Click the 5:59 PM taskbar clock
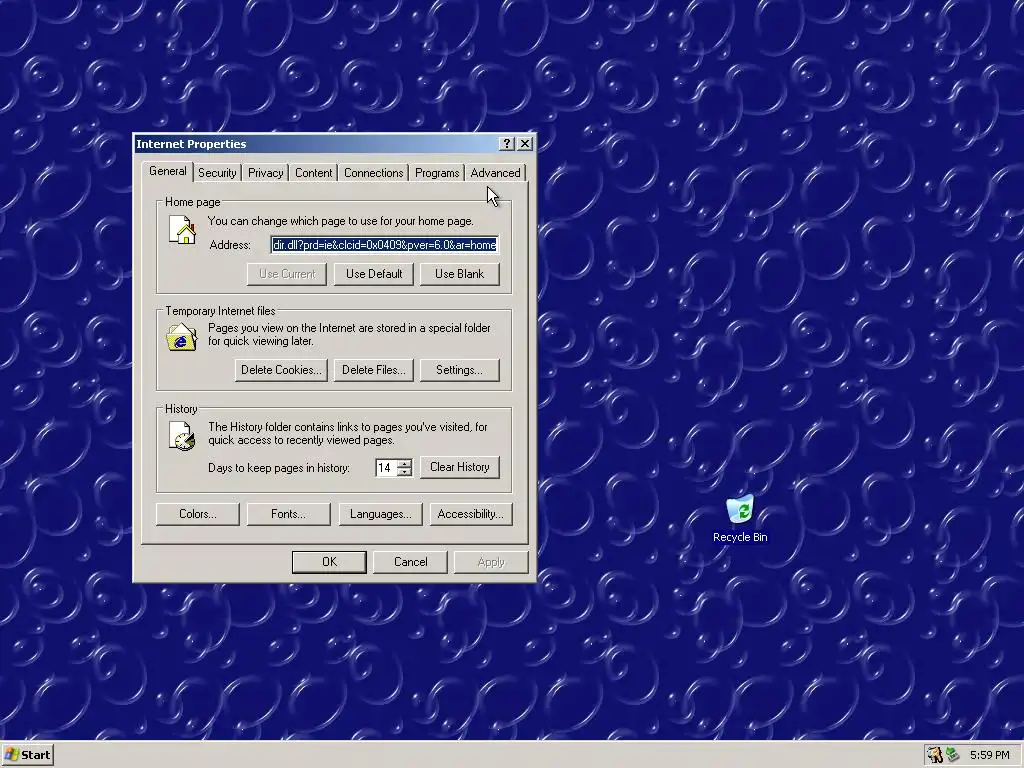The width and height of the screenshot is (1024, 768). tap(989, 755)
